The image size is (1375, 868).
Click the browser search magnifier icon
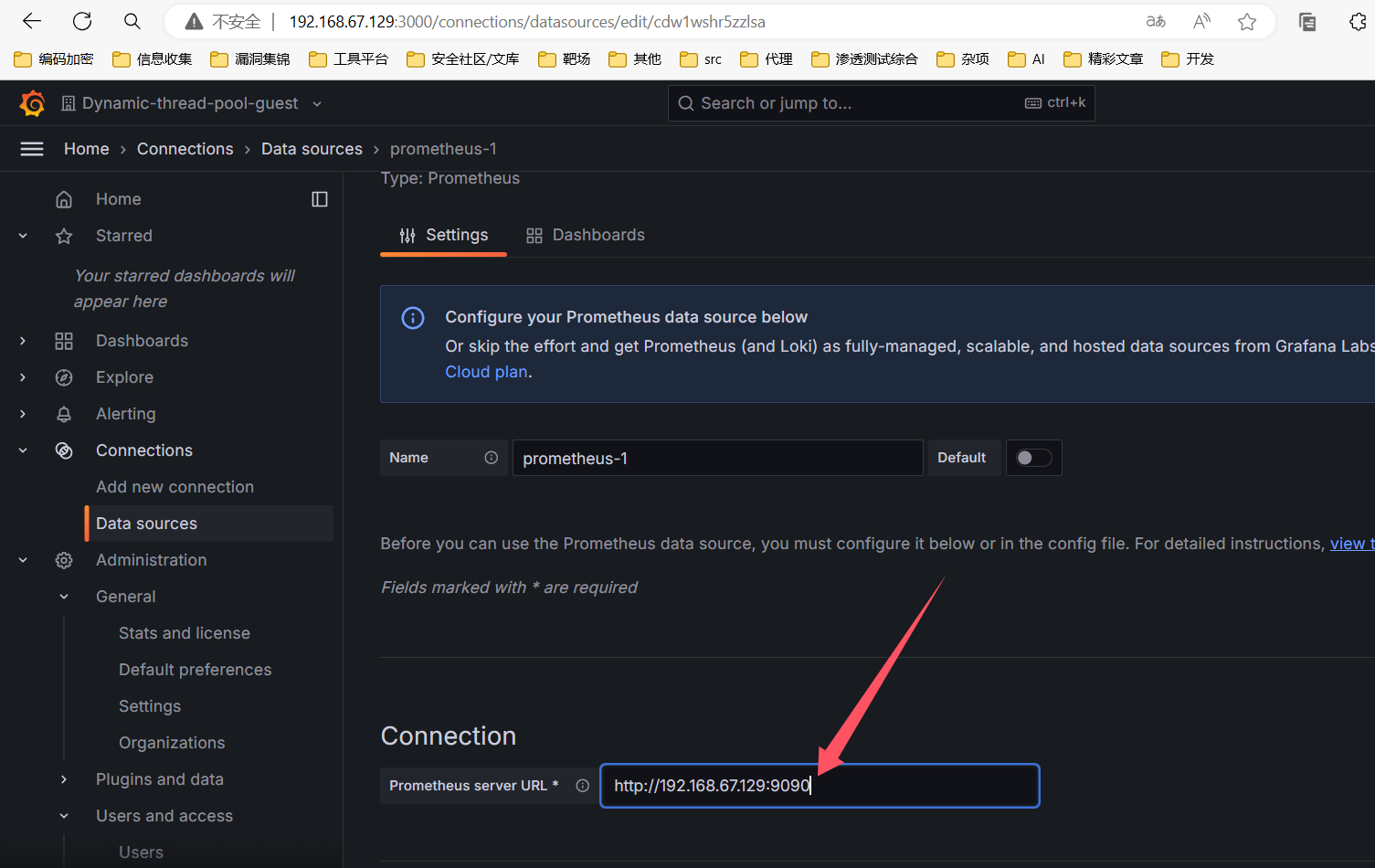[x=132, y=21]
